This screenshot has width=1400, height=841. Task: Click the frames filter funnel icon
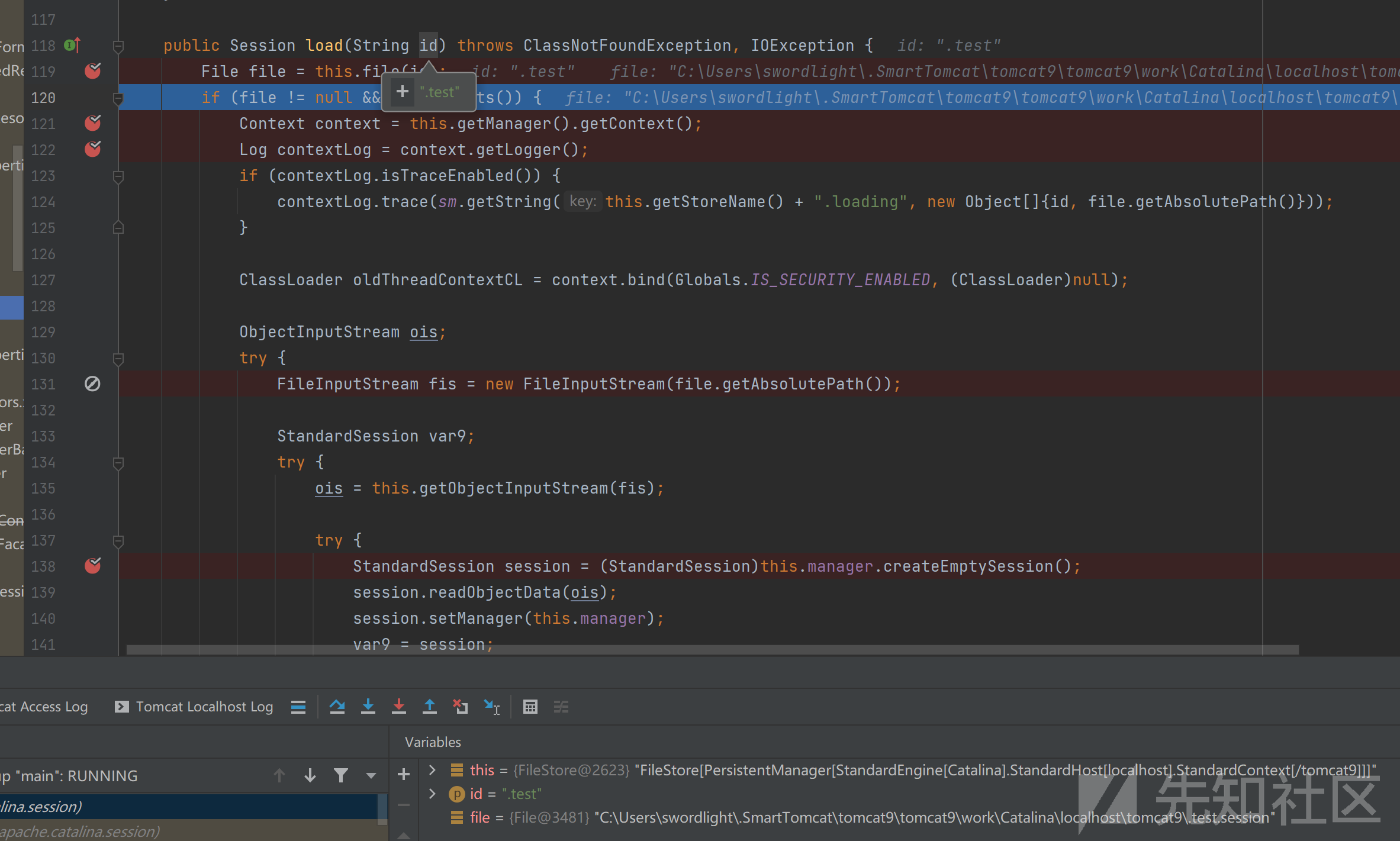click(341, 775)
